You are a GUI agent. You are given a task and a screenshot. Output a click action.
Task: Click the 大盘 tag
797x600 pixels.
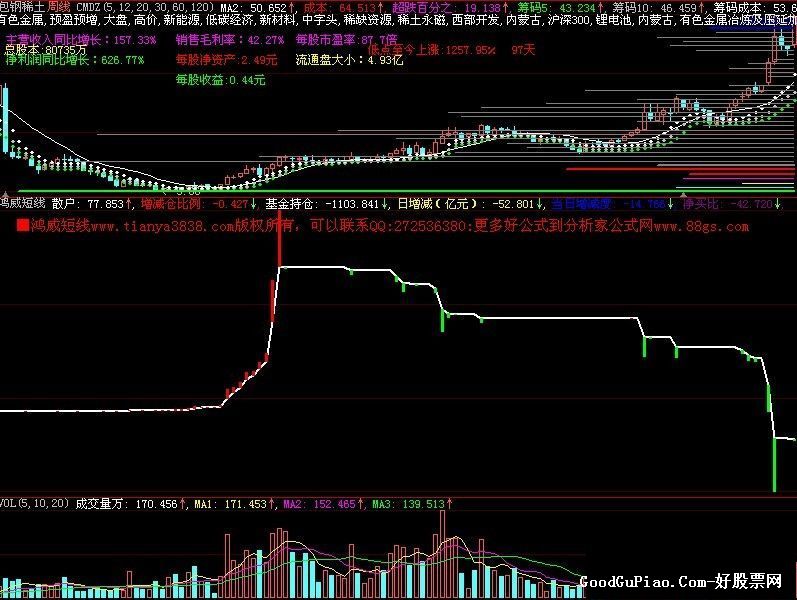[x=114, y=20]
